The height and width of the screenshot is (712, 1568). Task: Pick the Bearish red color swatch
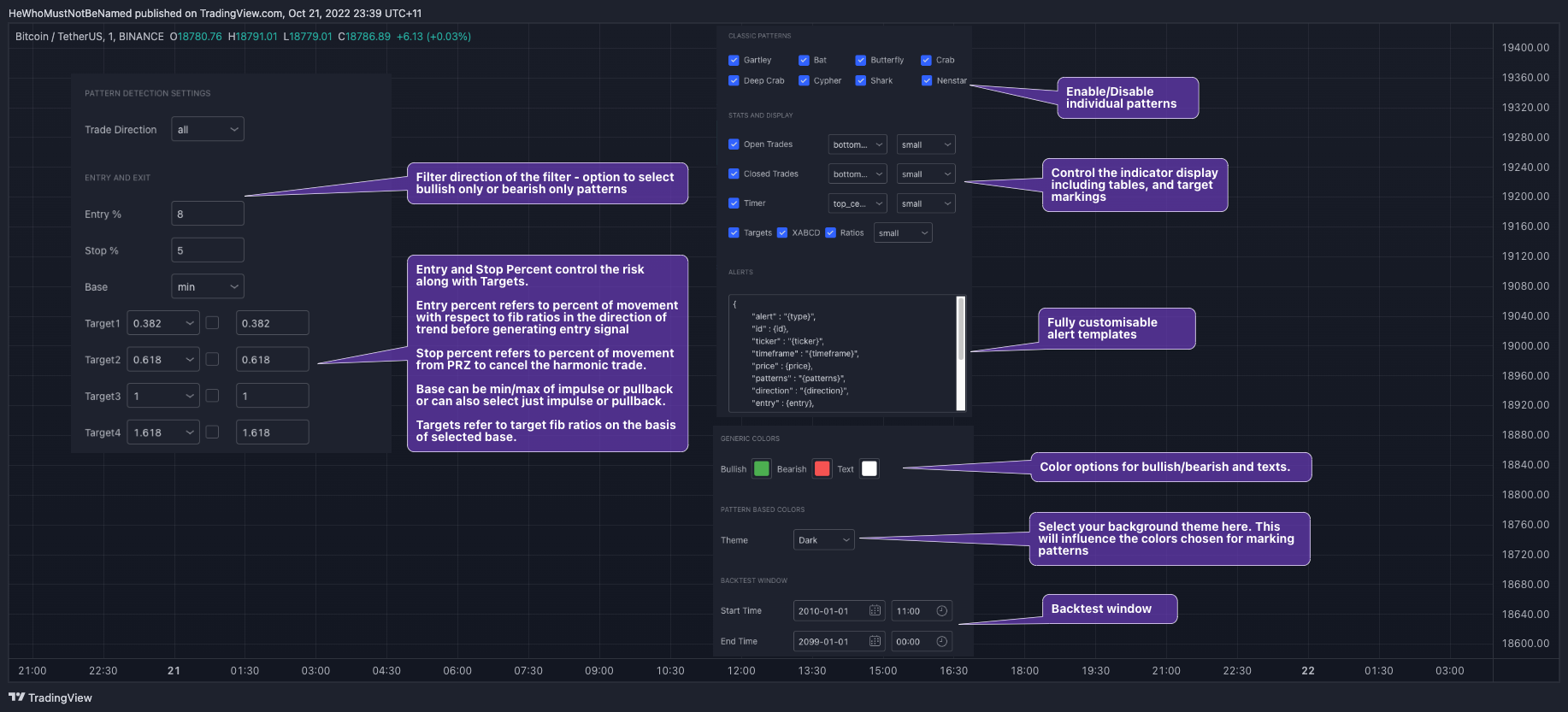822,468
